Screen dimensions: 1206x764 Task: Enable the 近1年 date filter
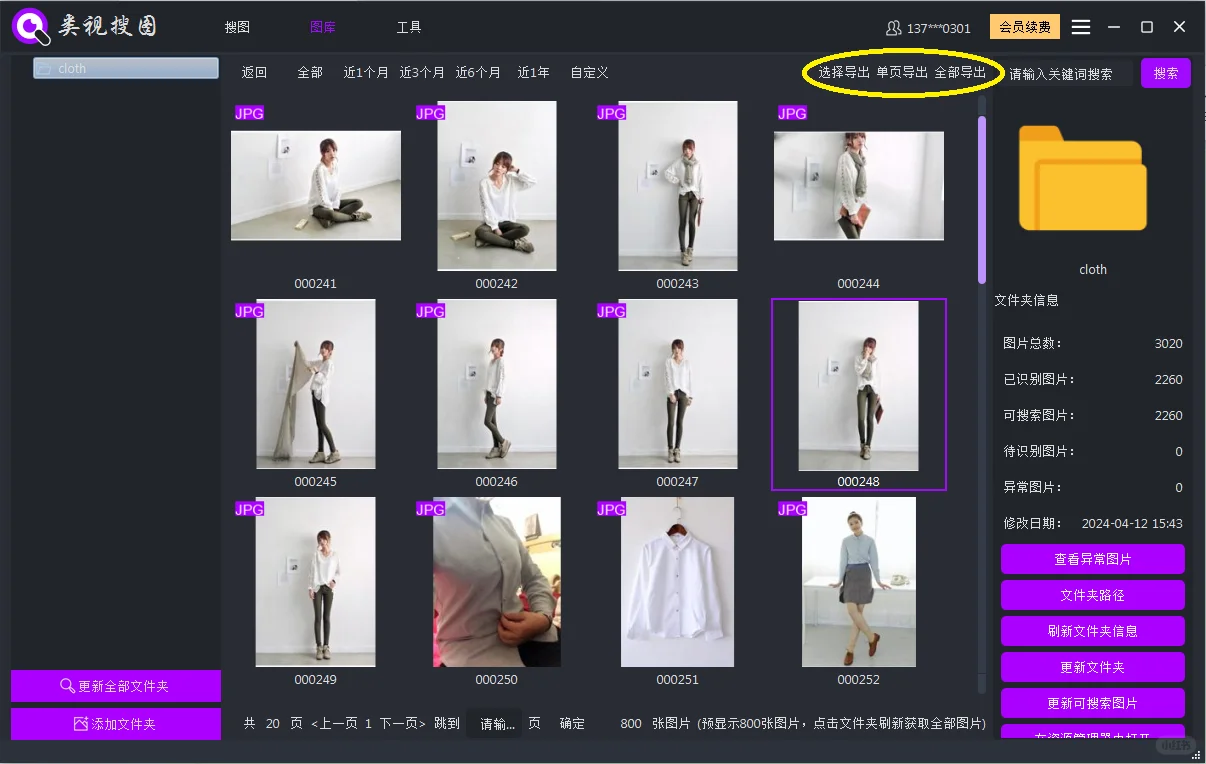tap(533, 72)
